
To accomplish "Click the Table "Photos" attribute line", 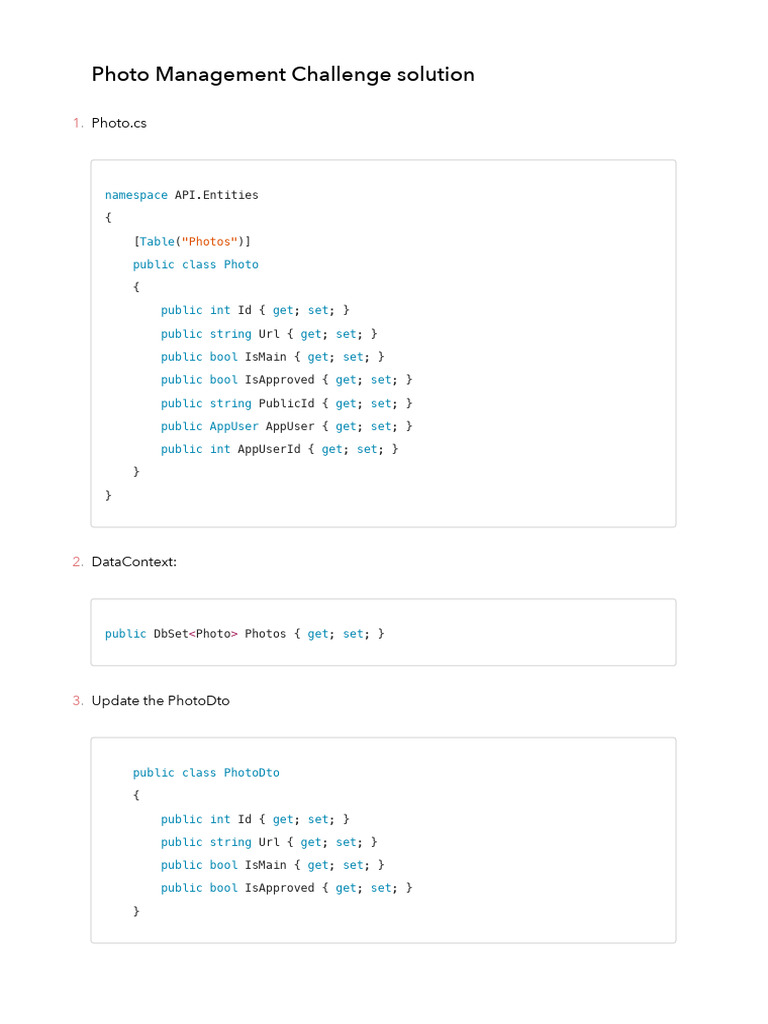I will point(192,241).
